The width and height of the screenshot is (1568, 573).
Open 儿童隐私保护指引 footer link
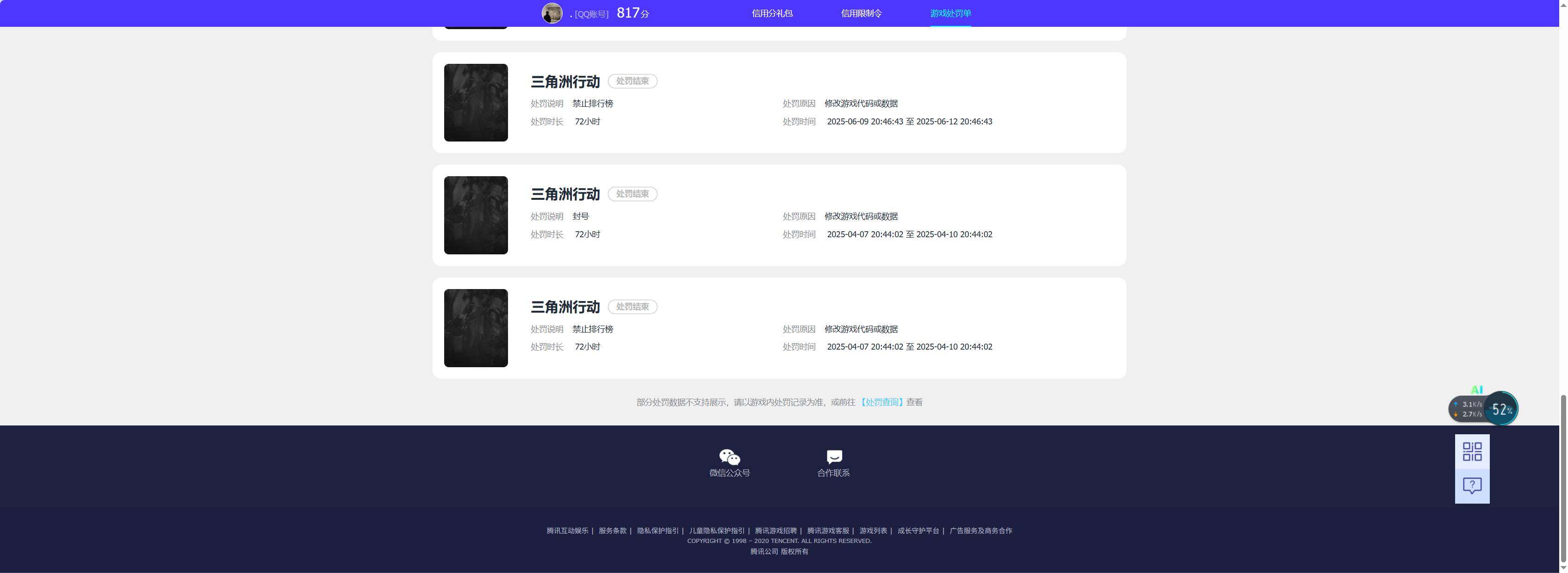pos(716,530)
